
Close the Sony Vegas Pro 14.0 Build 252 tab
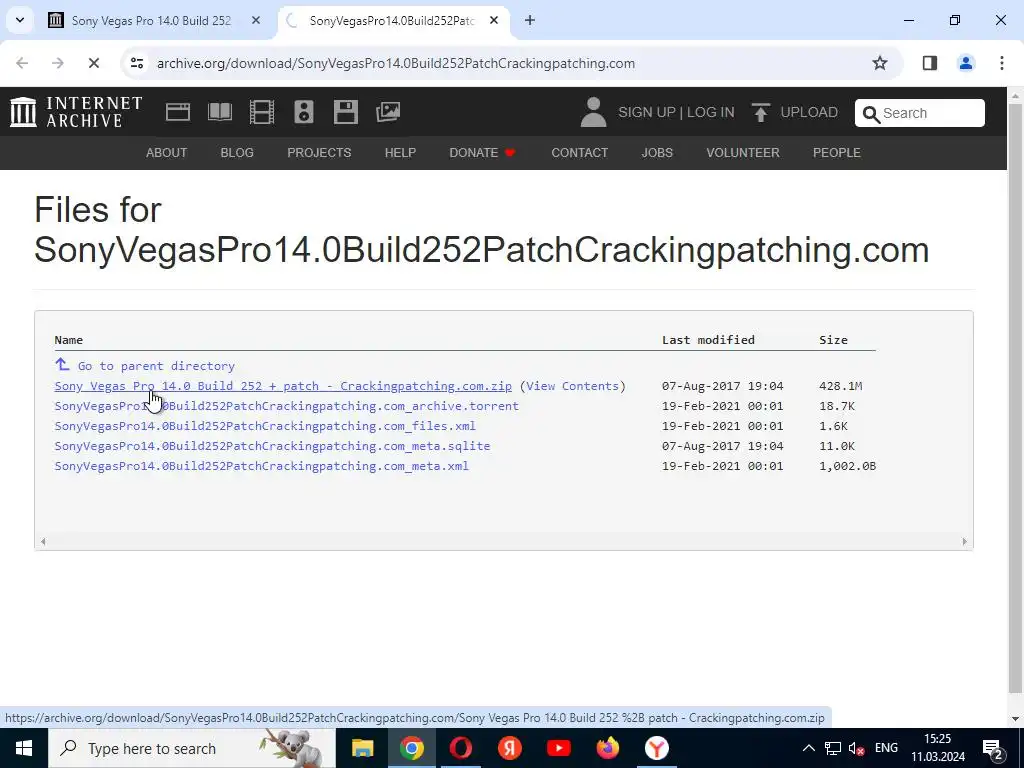click(256, 20)
